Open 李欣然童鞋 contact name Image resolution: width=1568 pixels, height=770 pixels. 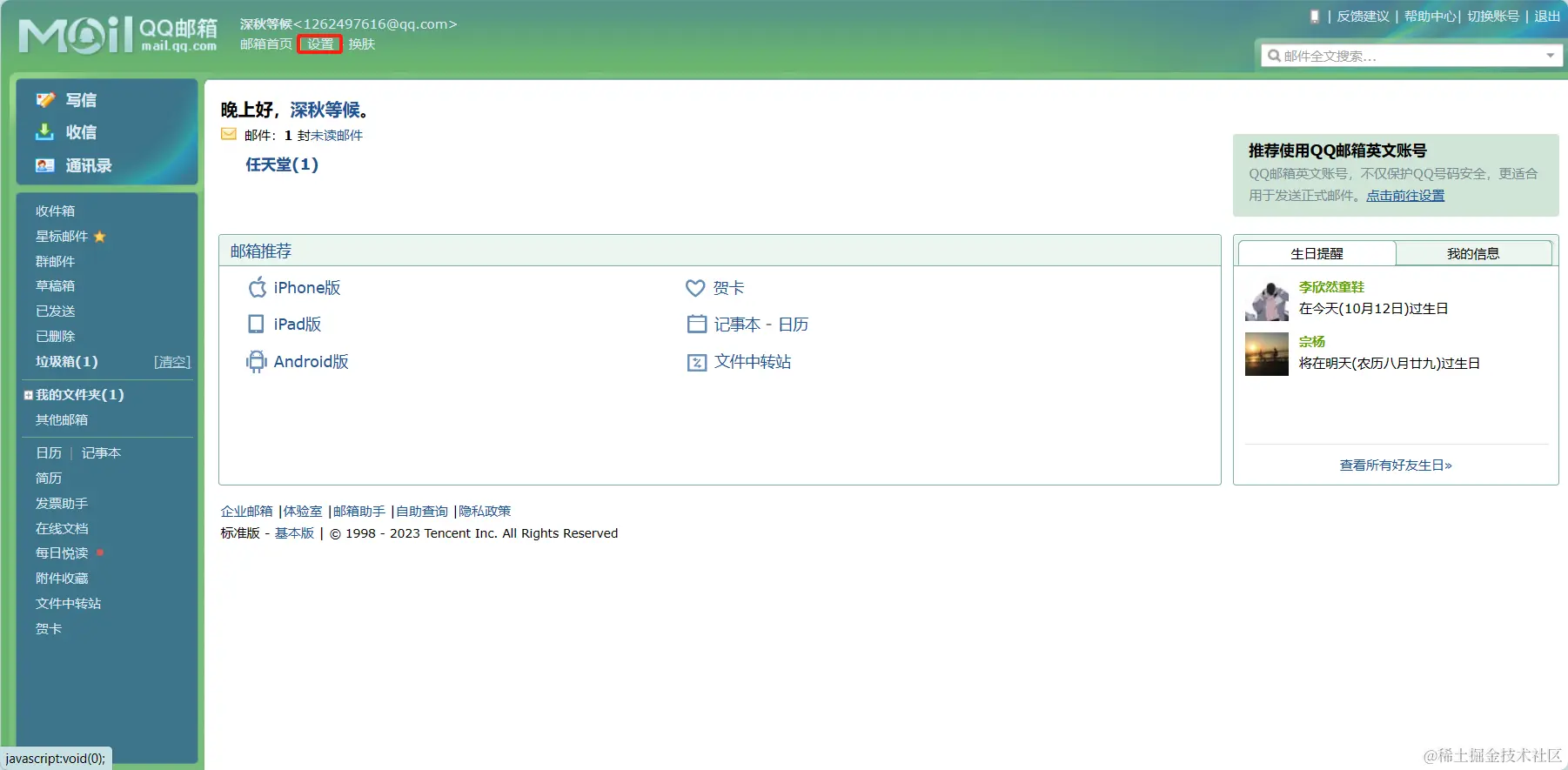tap(1331, 287)
